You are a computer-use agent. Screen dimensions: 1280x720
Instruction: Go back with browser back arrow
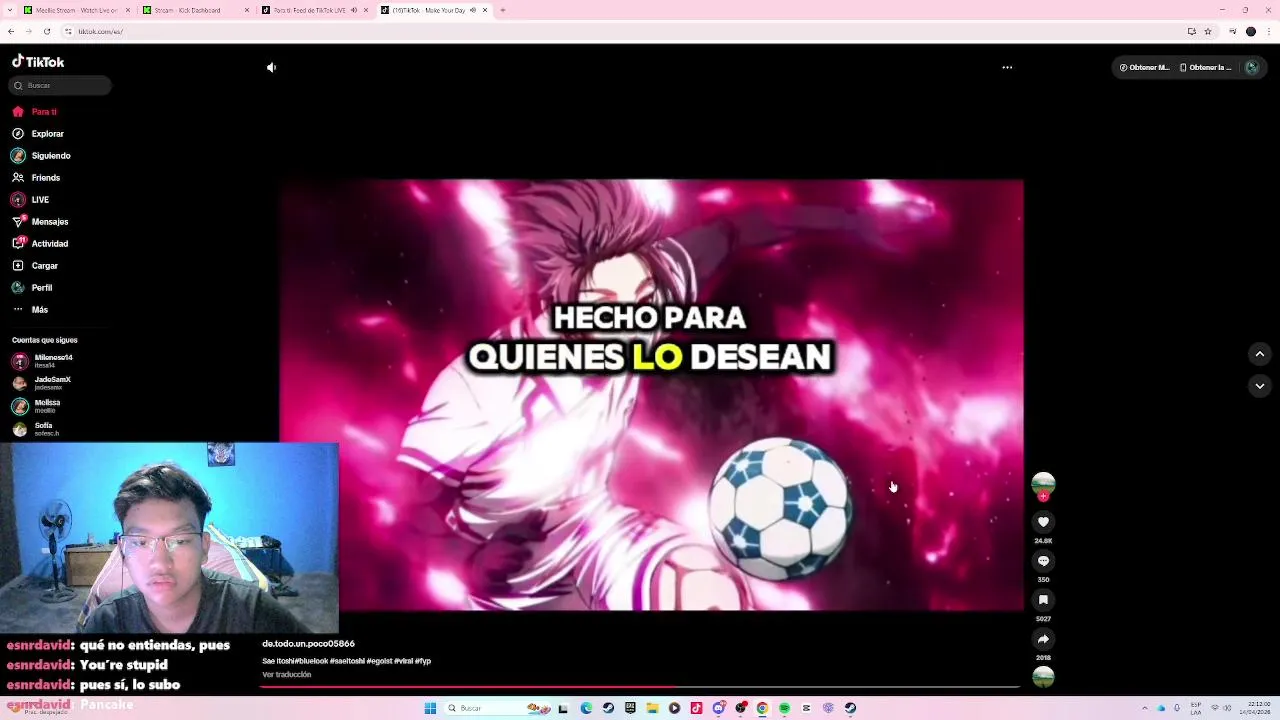pyautogui.click(x=11, y=32)
